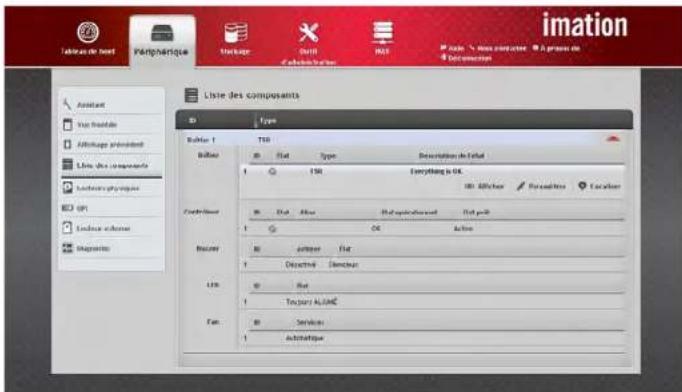Click the Localiser pin icon
This screenshot has width=682, height=392.
coord(582,186)
